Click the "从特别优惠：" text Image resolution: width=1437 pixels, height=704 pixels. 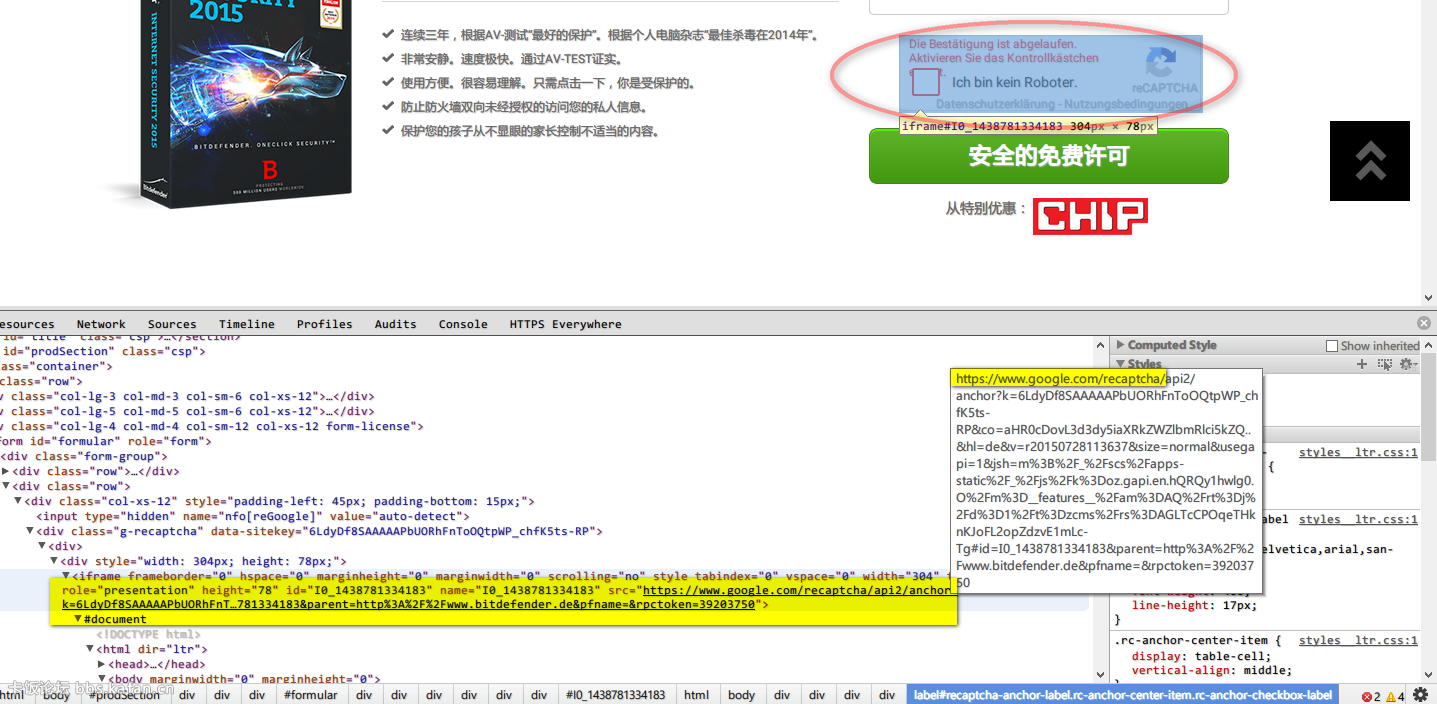[x=986, y=208]
